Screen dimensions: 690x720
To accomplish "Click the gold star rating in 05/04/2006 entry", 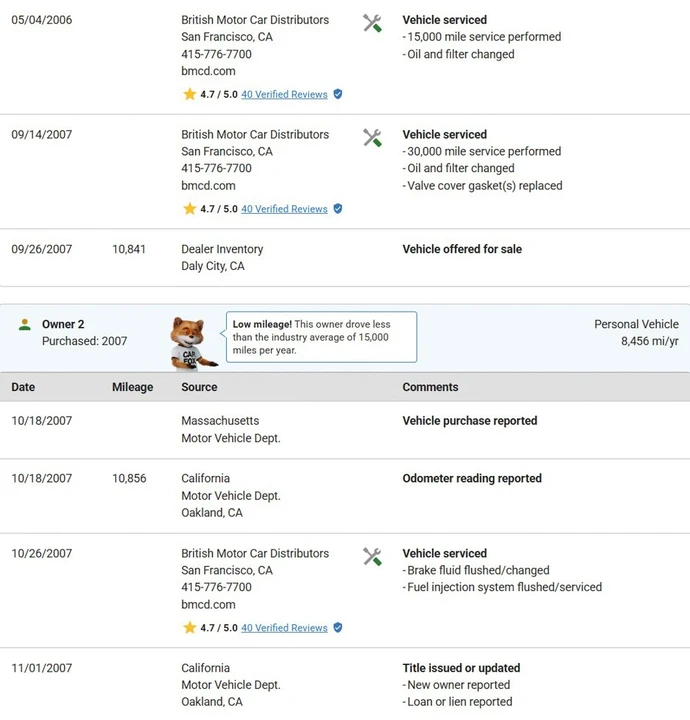I will pos(190,94).
